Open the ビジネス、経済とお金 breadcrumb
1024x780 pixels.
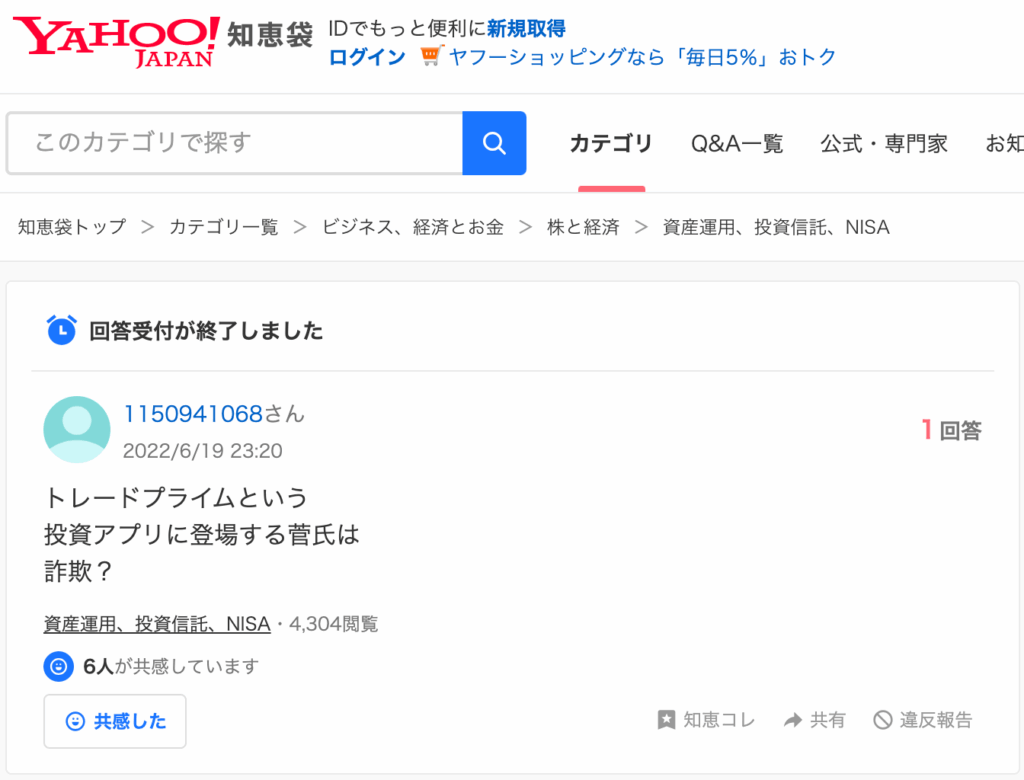(x=412, y=227)
